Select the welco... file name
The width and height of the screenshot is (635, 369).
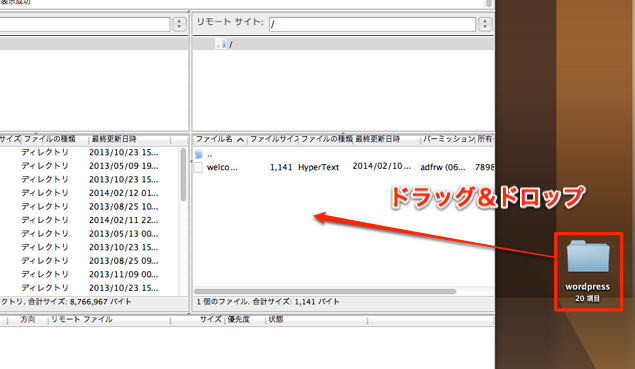[222, 167]
